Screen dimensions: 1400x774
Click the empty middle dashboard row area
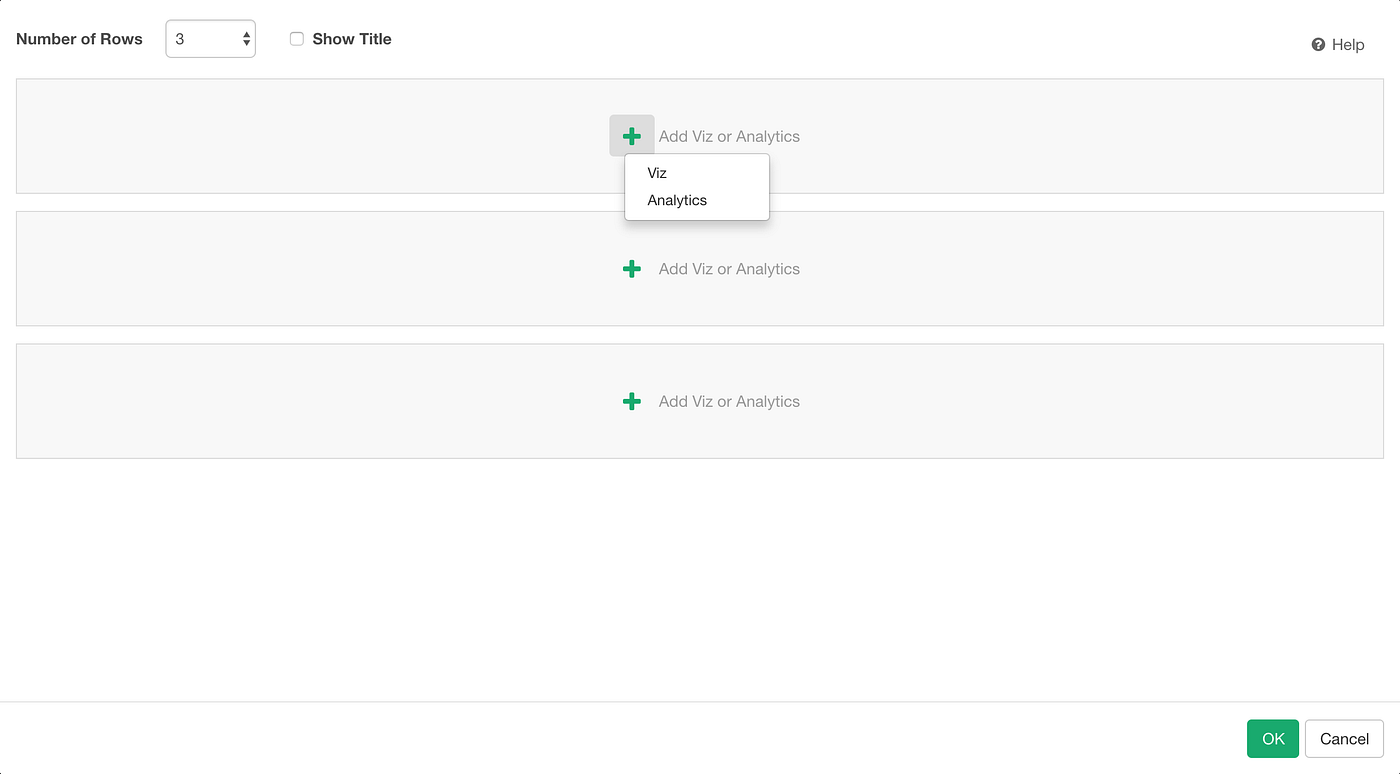(x=300, y=268)
